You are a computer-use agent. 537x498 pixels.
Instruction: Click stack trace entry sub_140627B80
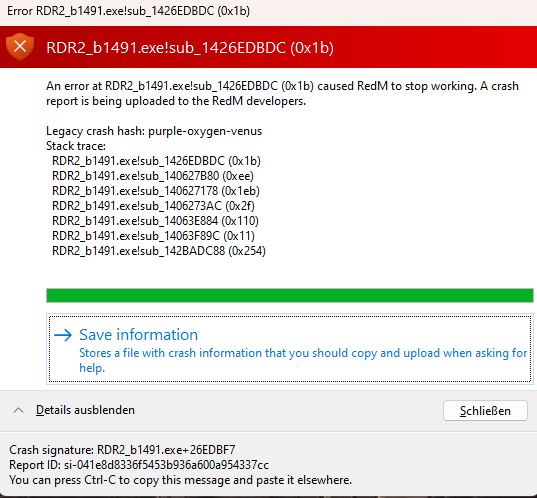click(x=153, y=176)
